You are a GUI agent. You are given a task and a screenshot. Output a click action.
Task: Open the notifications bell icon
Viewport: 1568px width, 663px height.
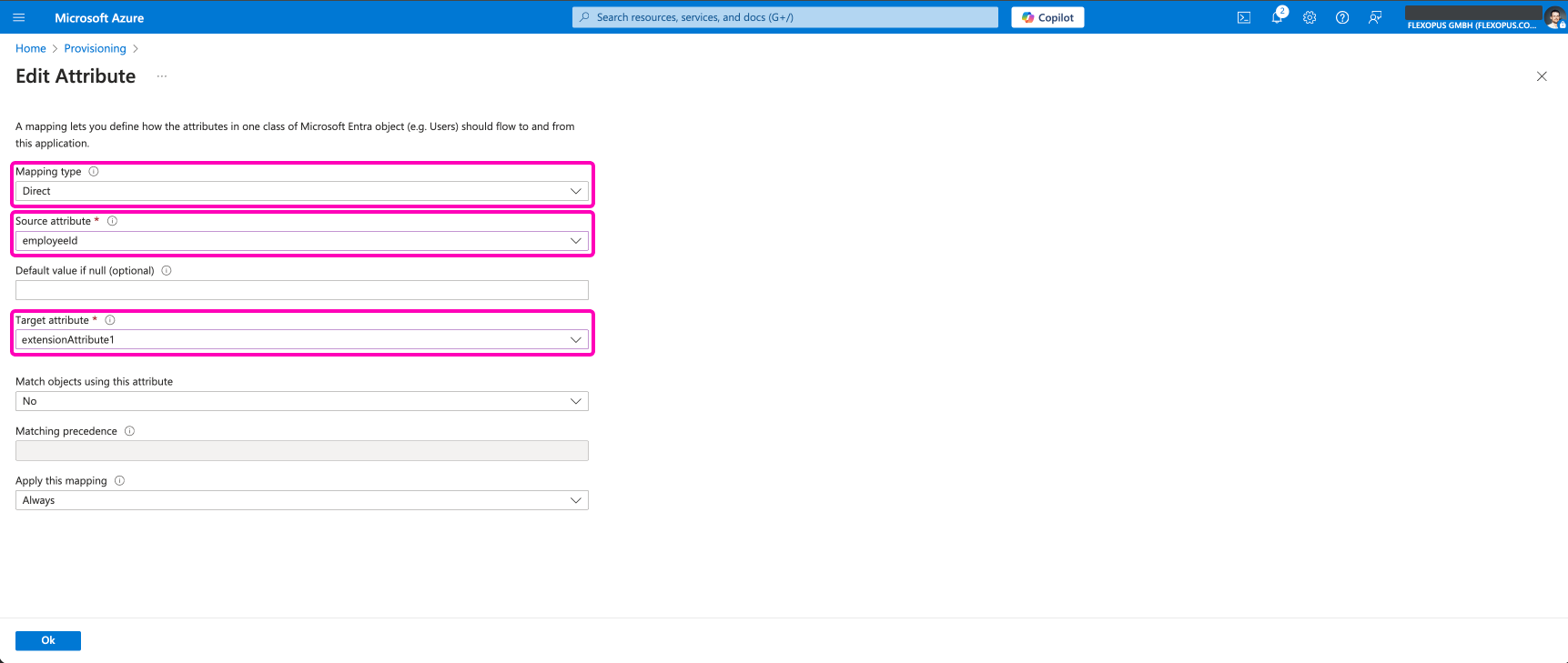click(x=1277, y=17)
